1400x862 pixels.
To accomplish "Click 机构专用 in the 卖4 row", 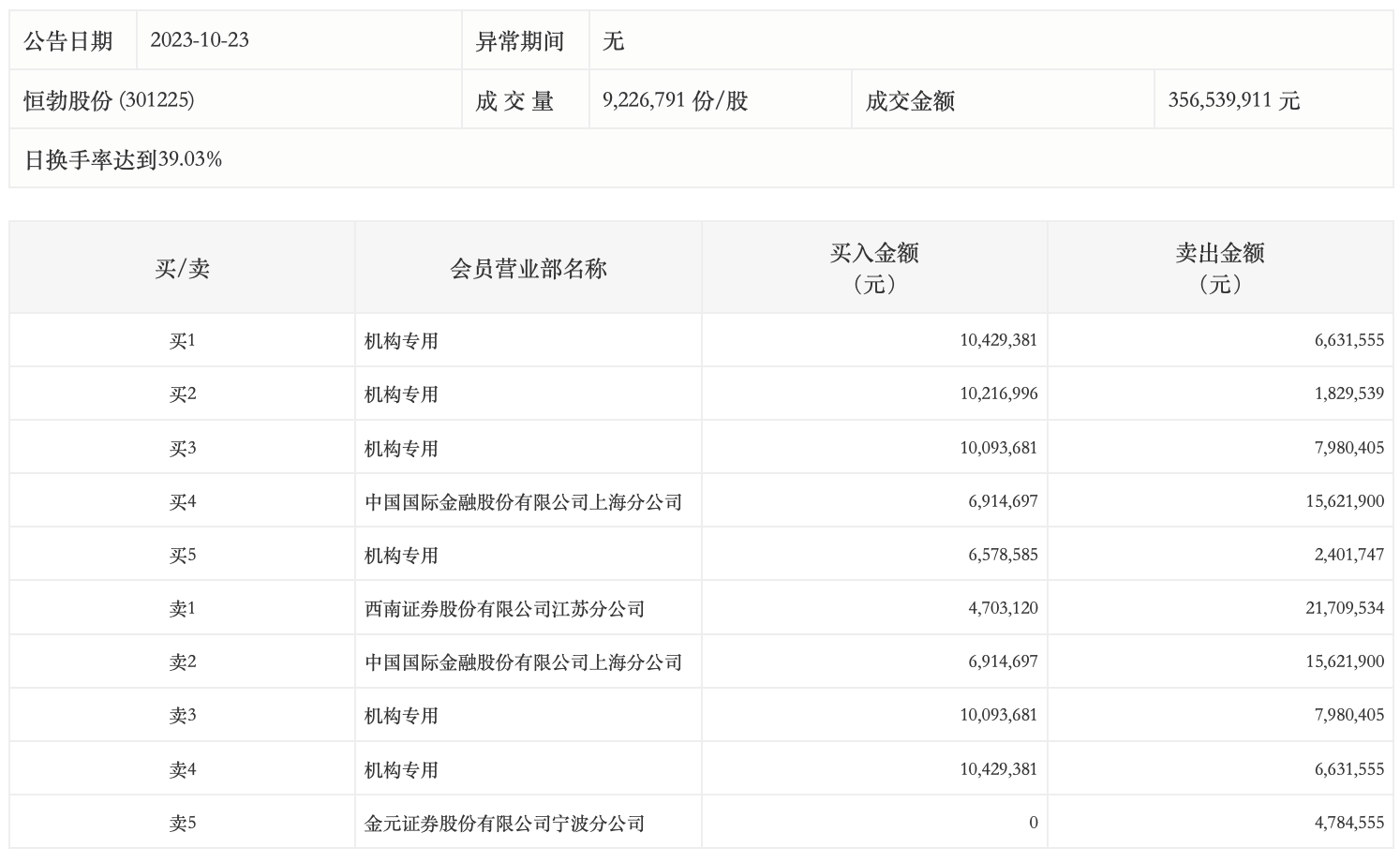I will (x=401, y=770).
